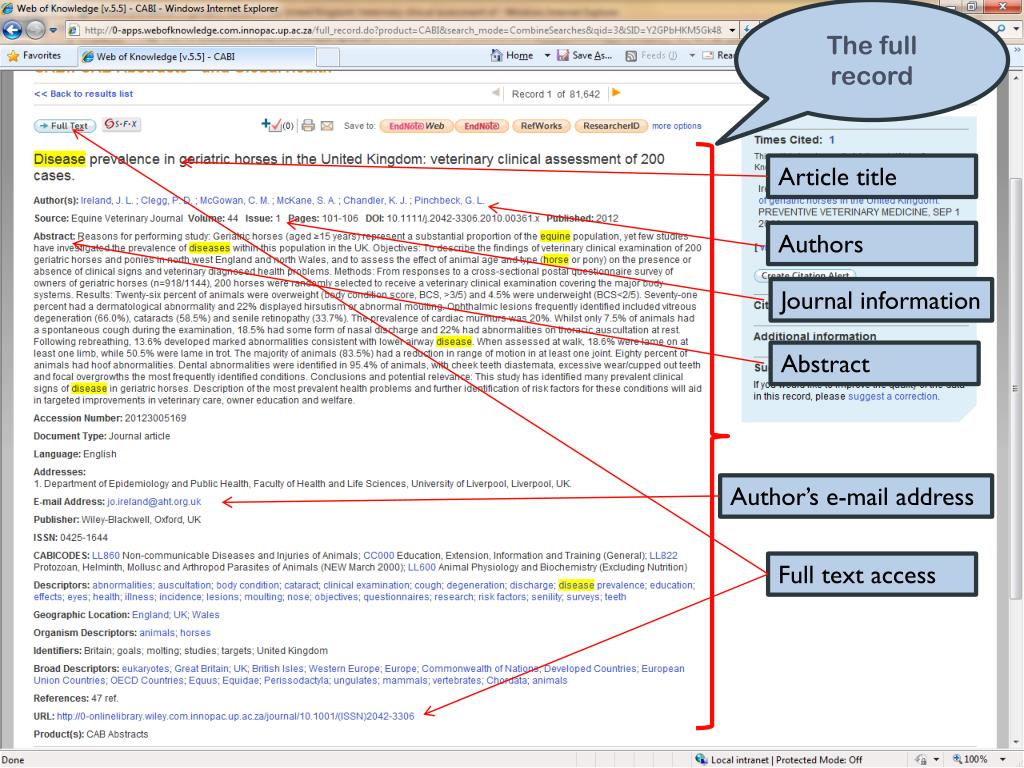Open descriptor link questionnaires
This screenshot has width=1024, height=768.
[x=396, y=598]
